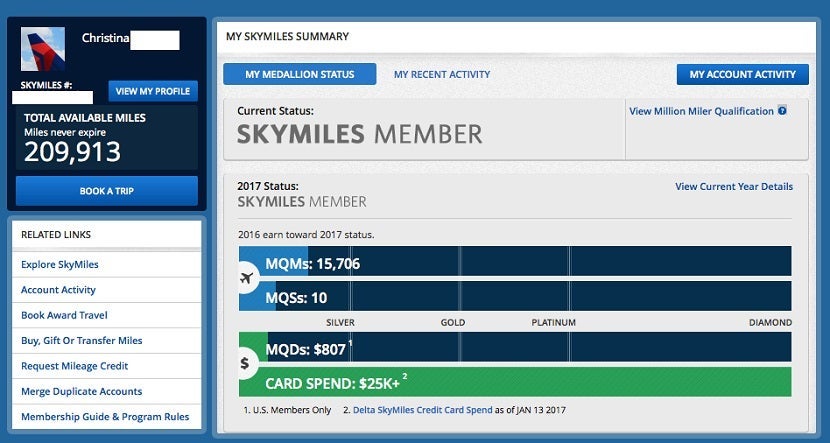Open View Current Year Details link
The width and height of the screenshot is (830, 443).
pos(733,186)
